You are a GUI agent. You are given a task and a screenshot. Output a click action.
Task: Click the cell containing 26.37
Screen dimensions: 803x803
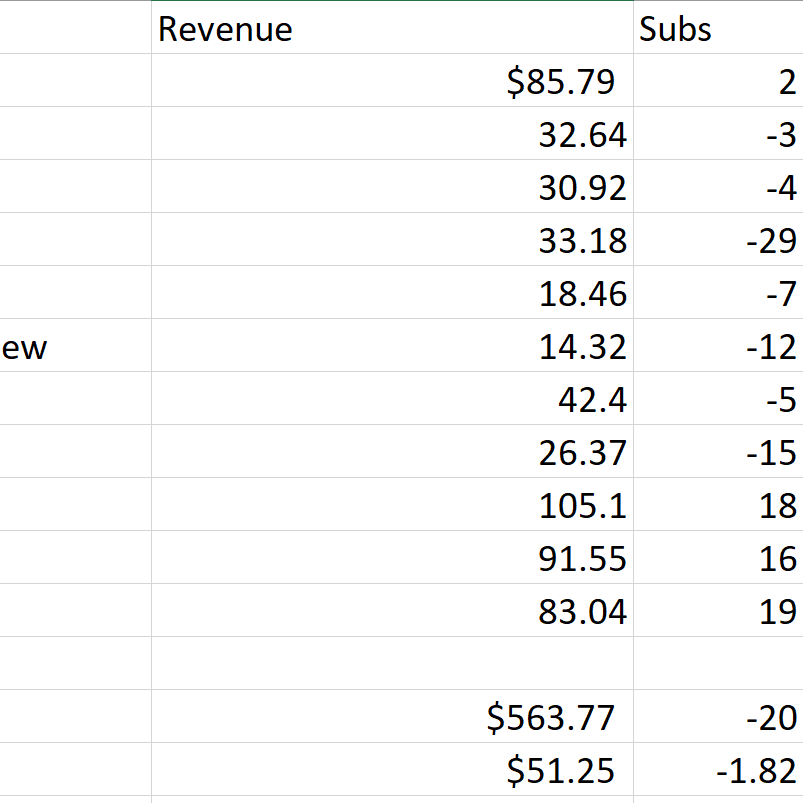391,452
